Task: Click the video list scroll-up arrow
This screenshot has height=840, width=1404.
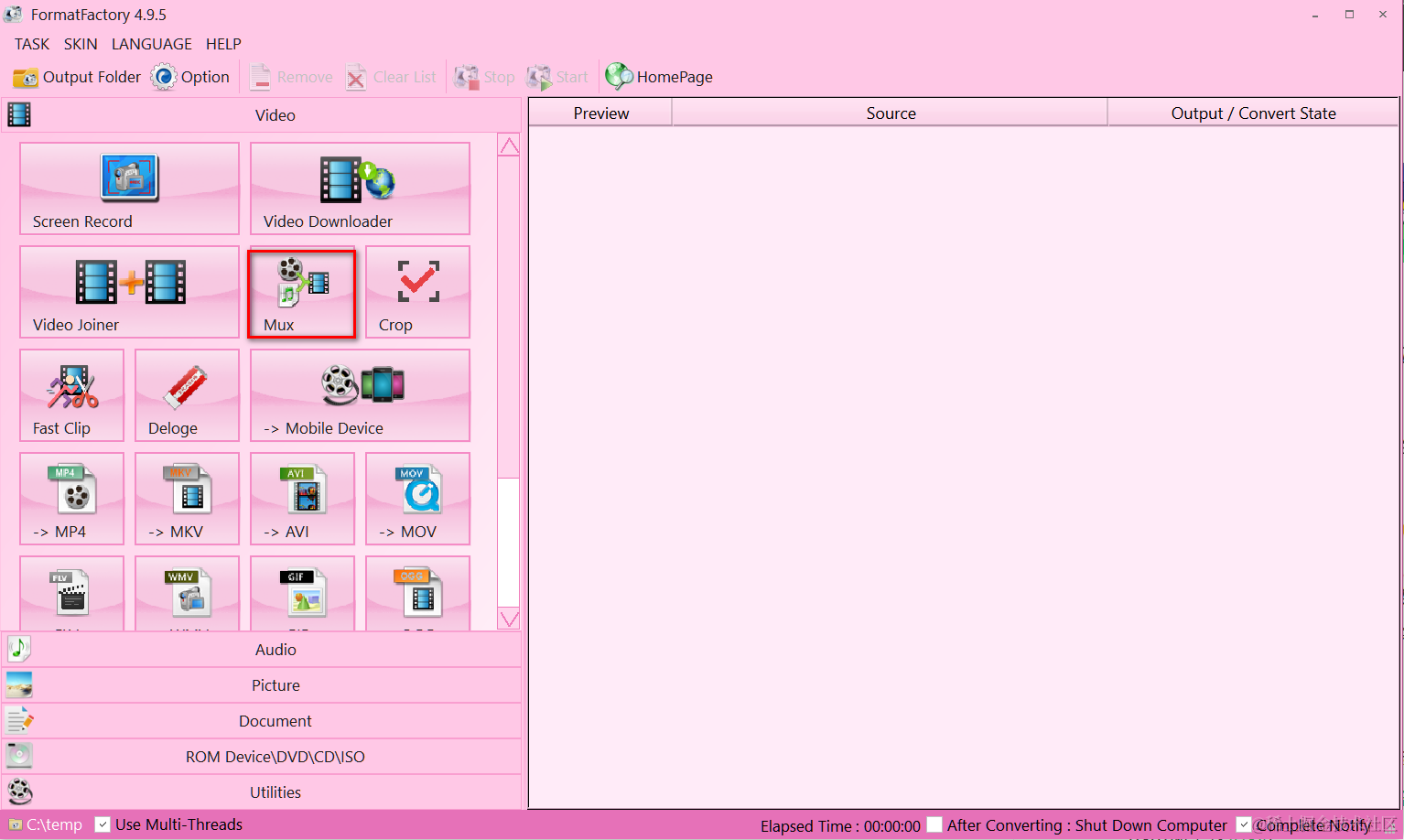Action: click(x=509, y=145)
